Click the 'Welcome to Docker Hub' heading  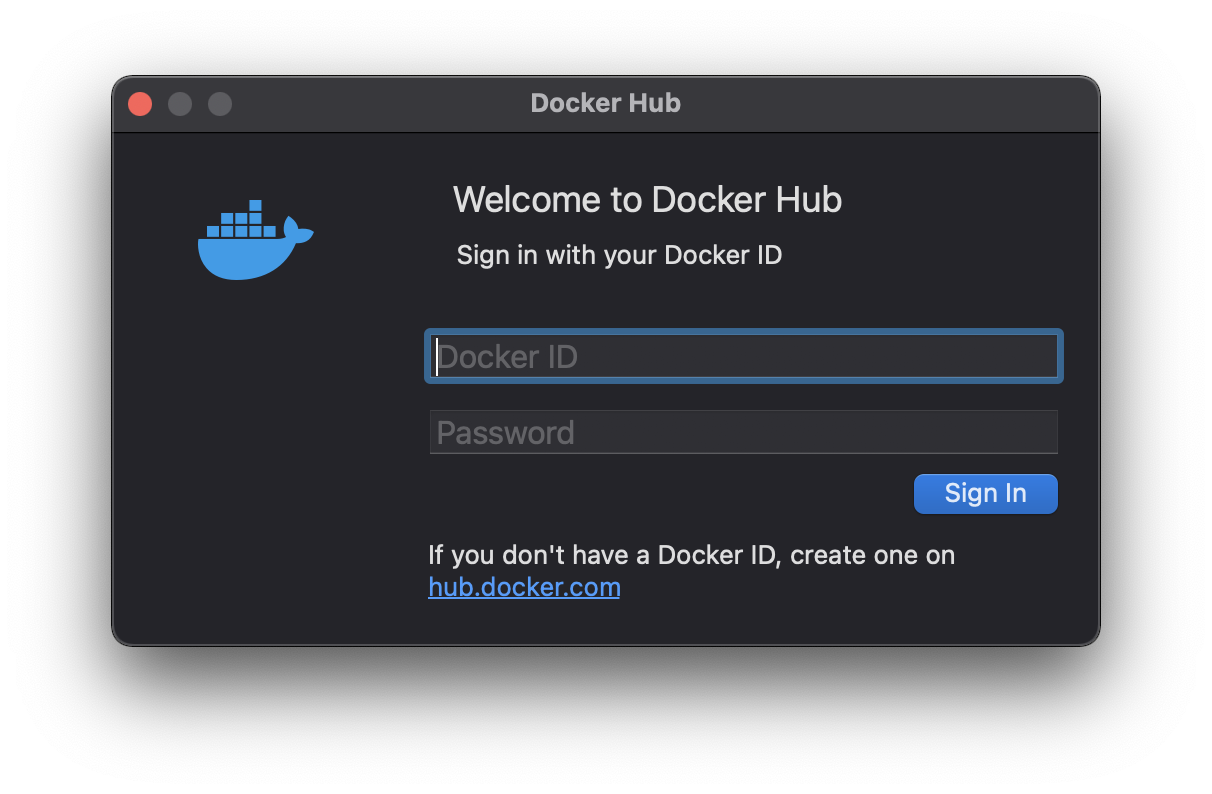tap(647, 200)
